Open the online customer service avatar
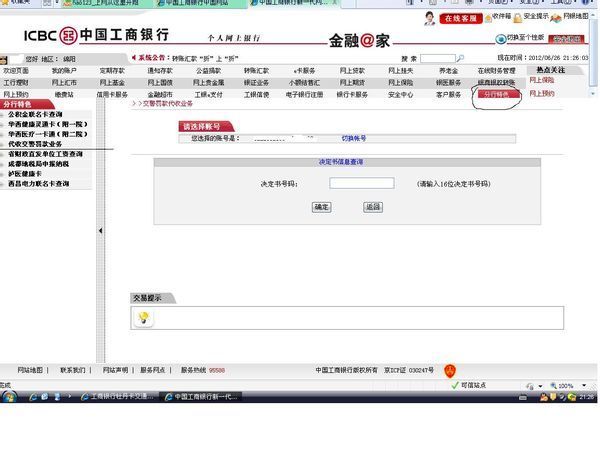This screenshot has height=450, width=600. point(430,18)
